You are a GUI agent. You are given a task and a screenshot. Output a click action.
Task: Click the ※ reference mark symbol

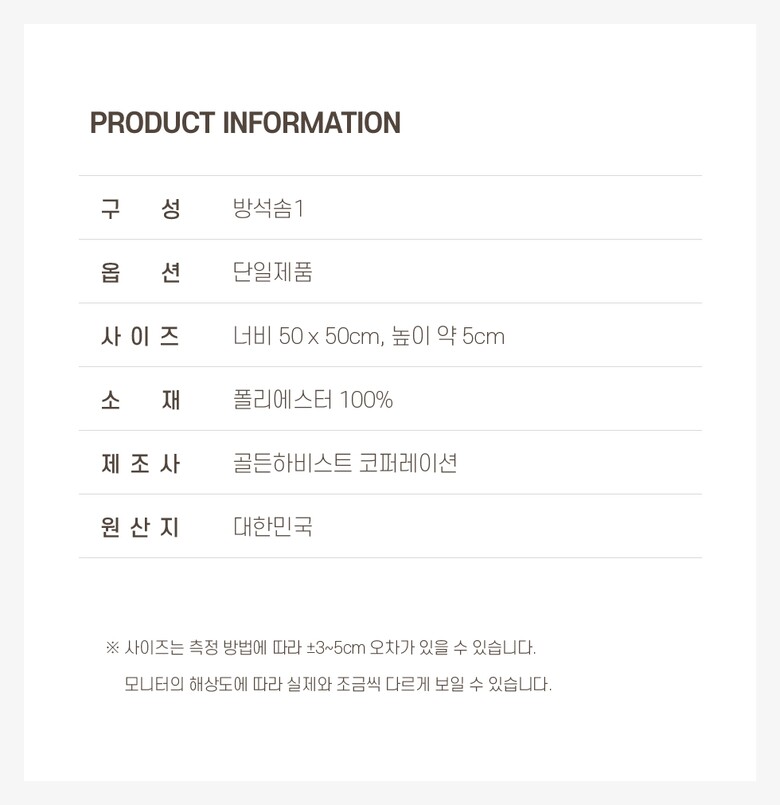click(112, 648)
